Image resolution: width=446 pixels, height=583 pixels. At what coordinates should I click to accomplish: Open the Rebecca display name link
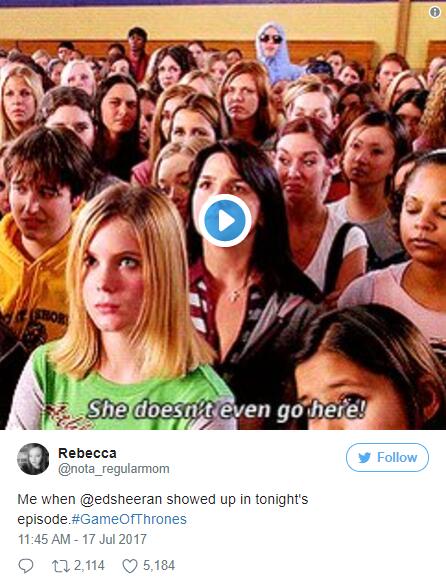(x=87, y=453)
